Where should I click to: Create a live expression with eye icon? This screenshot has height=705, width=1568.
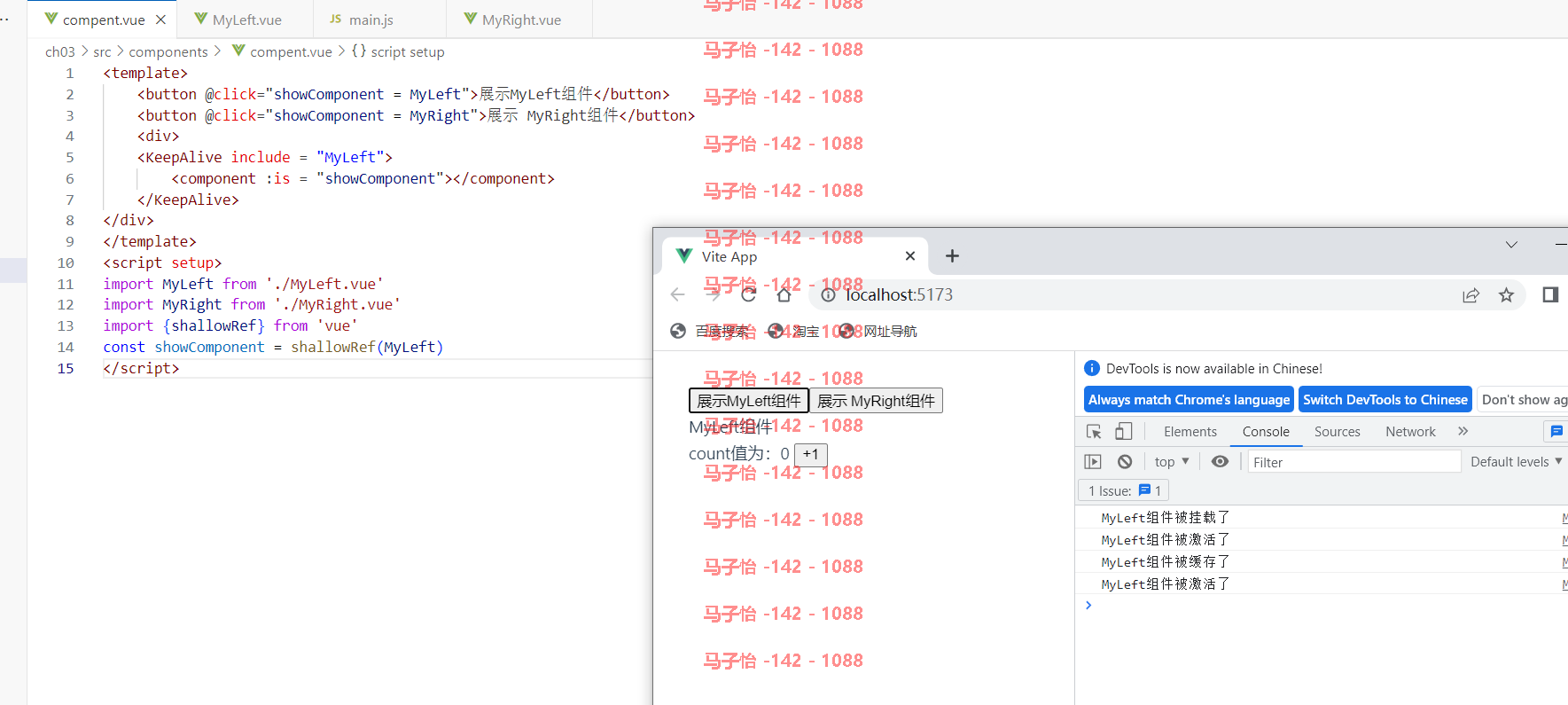(x=1221, y=462)
